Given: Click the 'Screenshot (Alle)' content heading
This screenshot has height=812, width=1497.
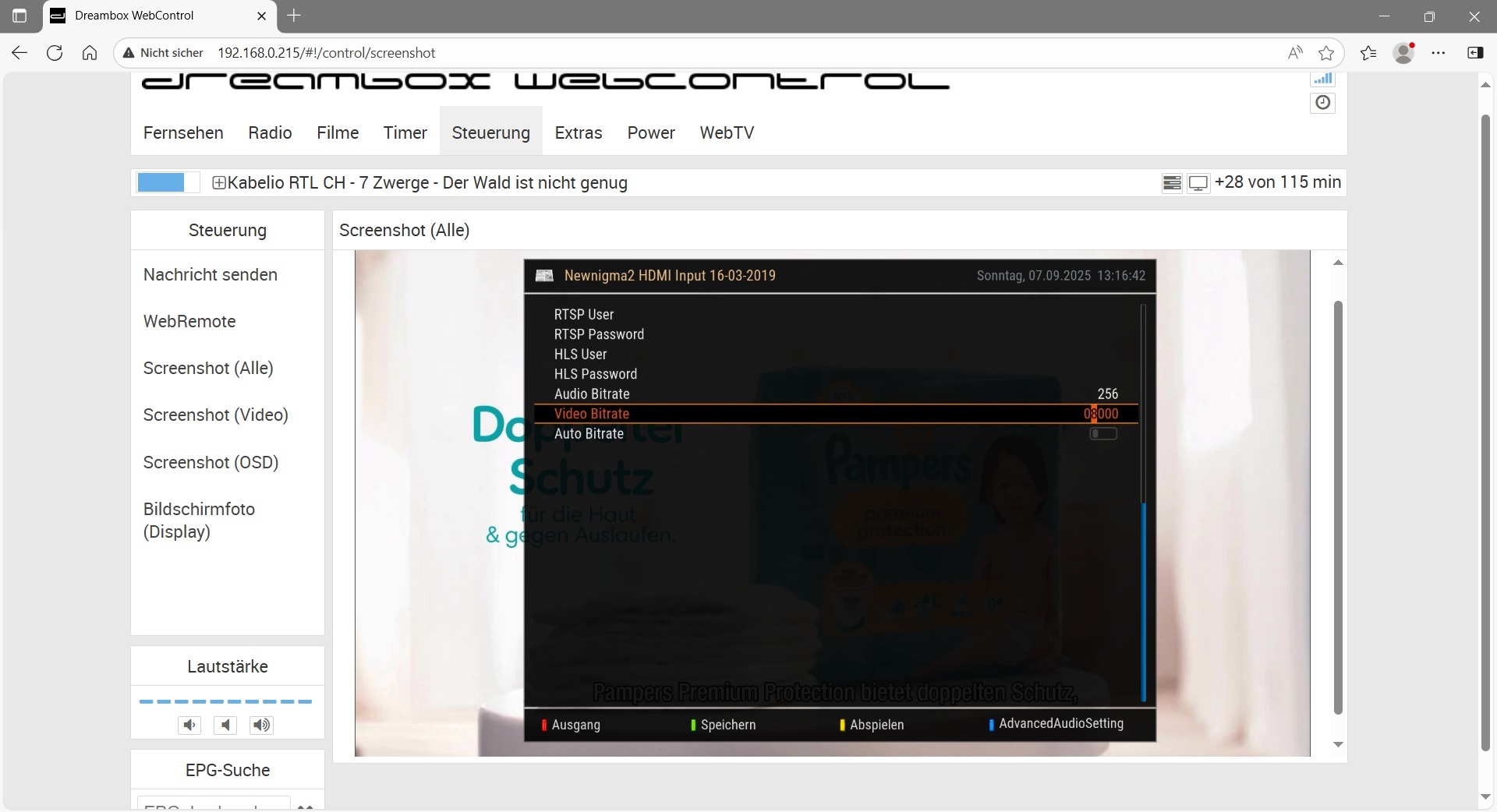Looking at the screenshot, I should [405, 230].
